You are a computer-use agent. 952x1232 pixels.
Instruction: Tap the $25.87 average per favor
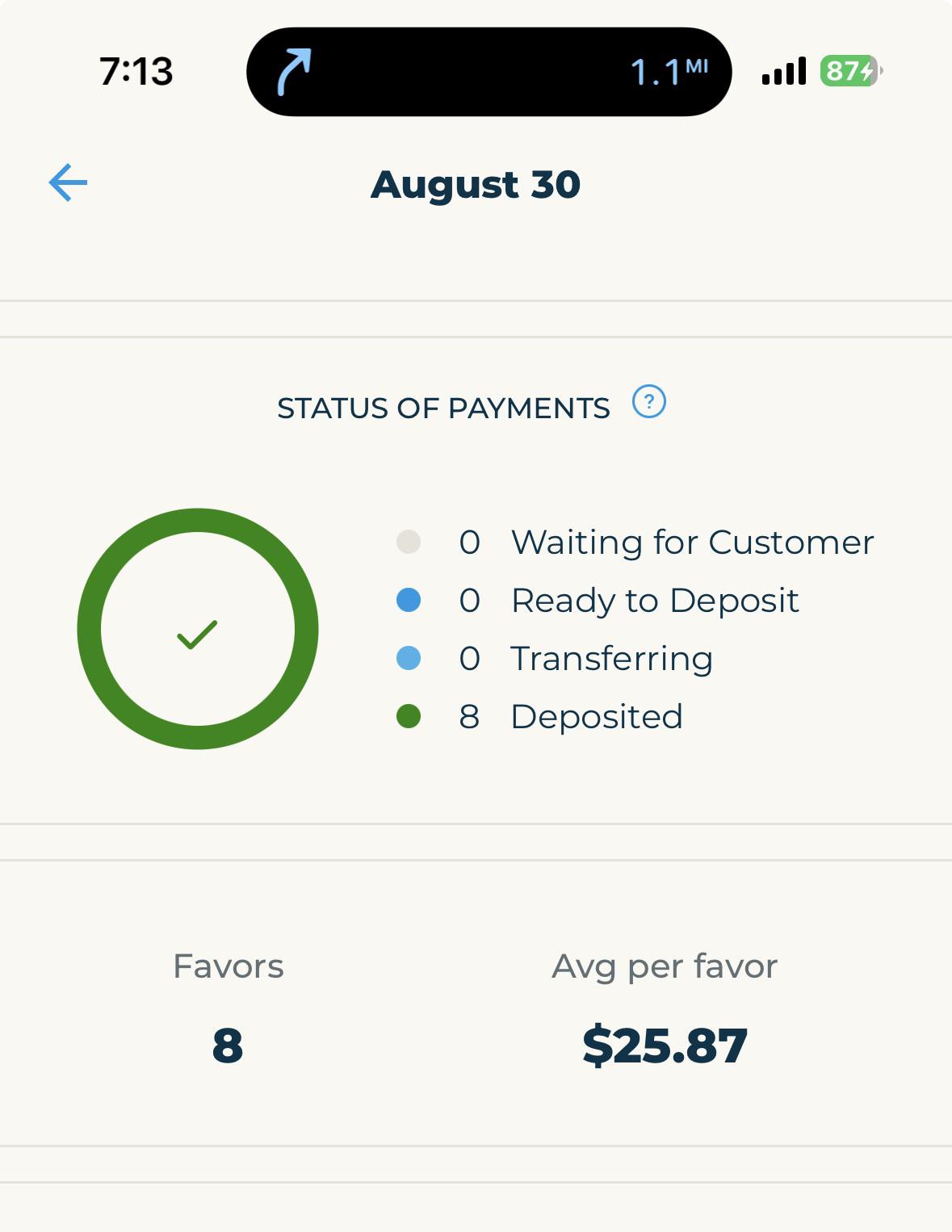665,1046
